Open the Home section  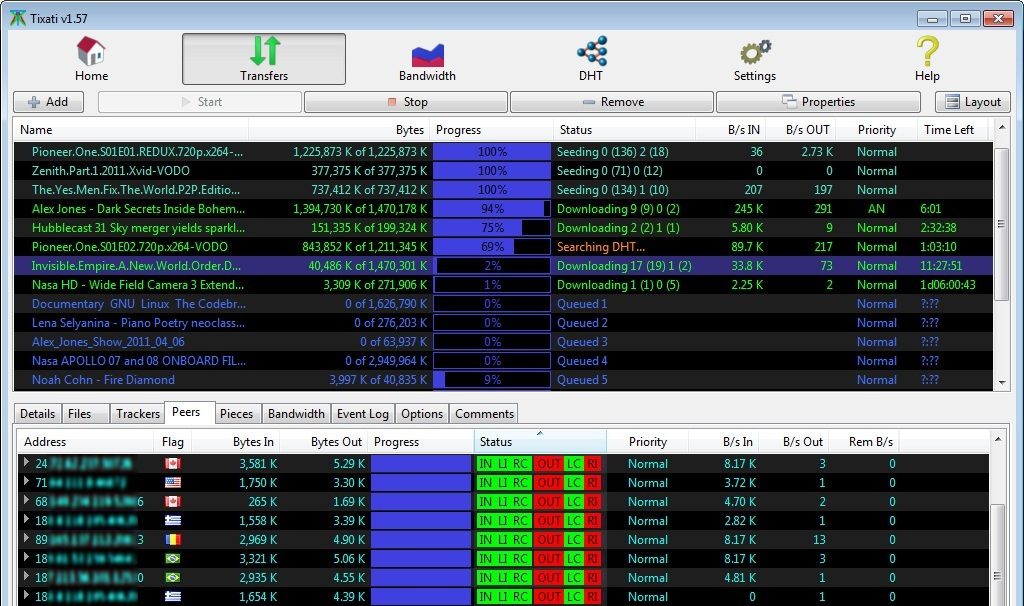click(x=91, y=59)
